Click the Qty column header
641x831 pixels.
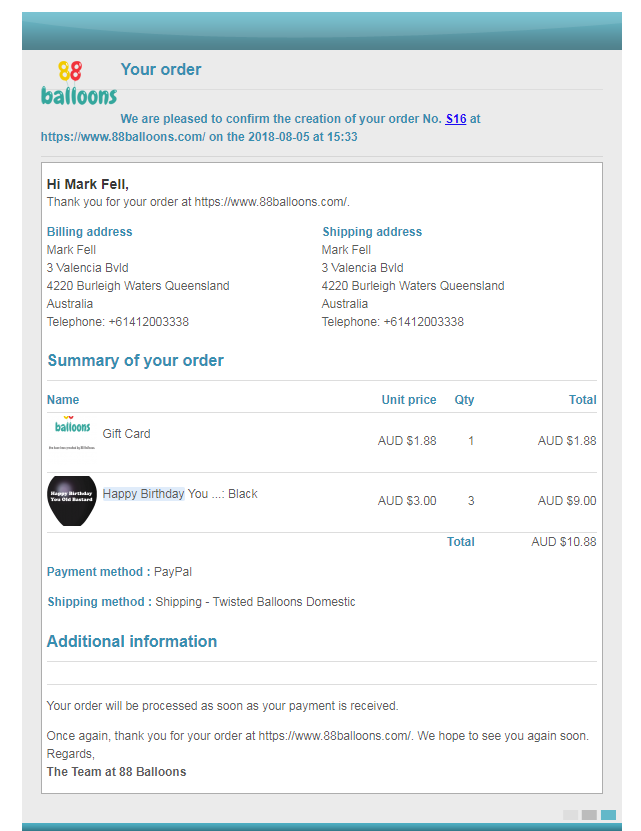[x=464, y=400]
